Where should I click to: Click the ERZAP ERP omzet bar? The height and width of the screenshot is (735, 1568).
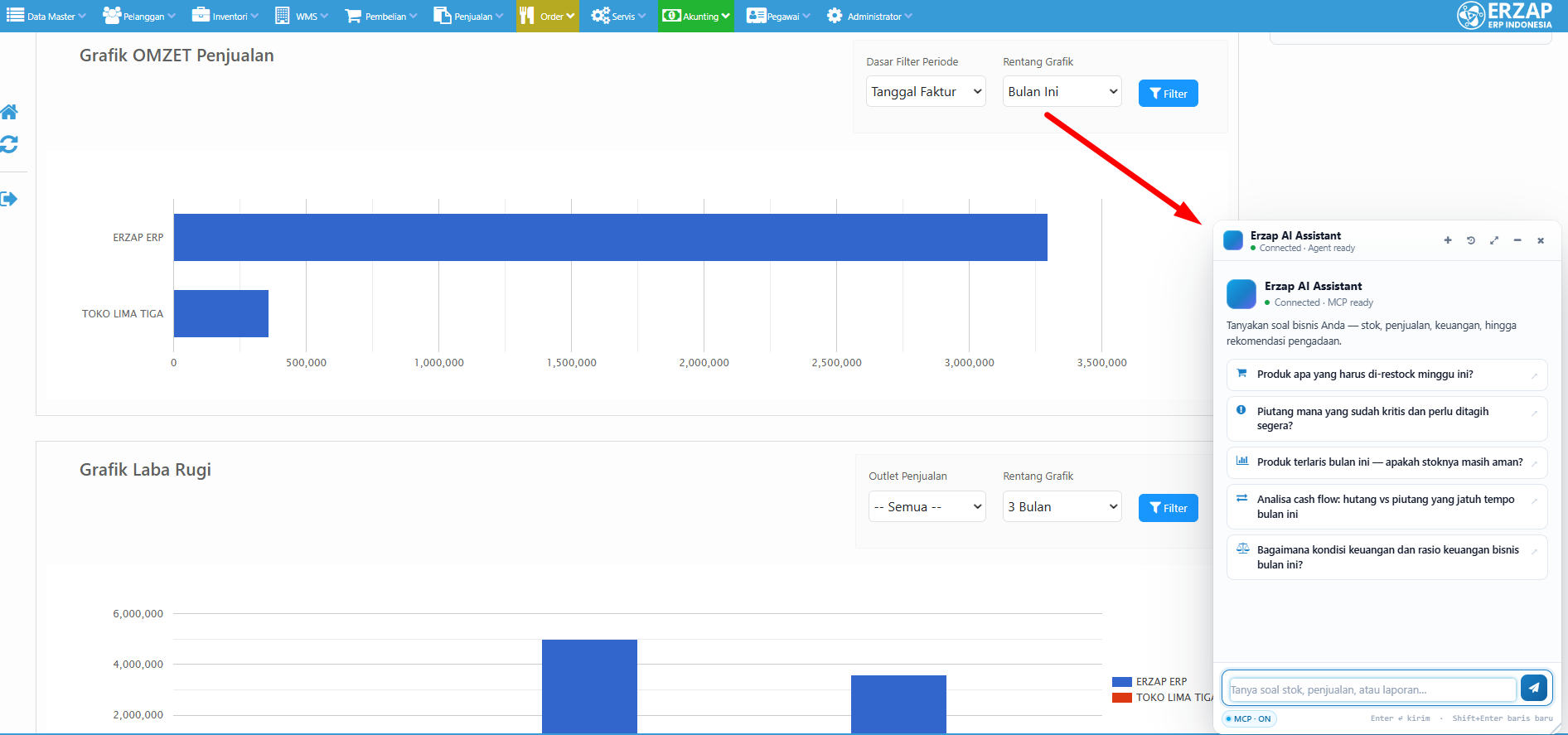click(x=611, y=238)
